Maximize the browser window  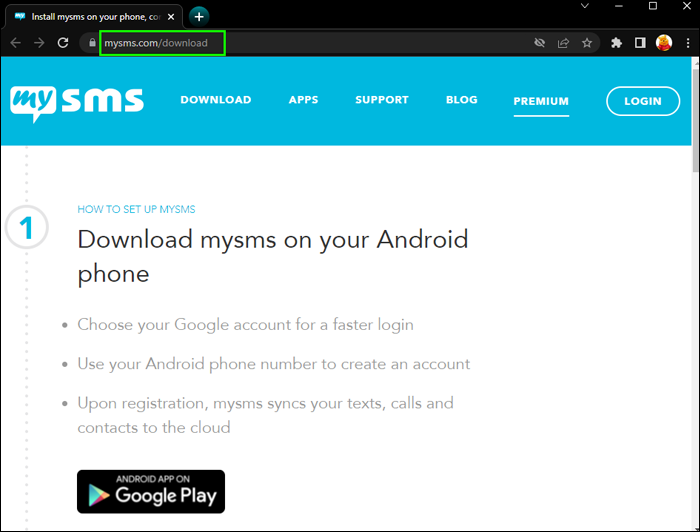pos(653,6)
